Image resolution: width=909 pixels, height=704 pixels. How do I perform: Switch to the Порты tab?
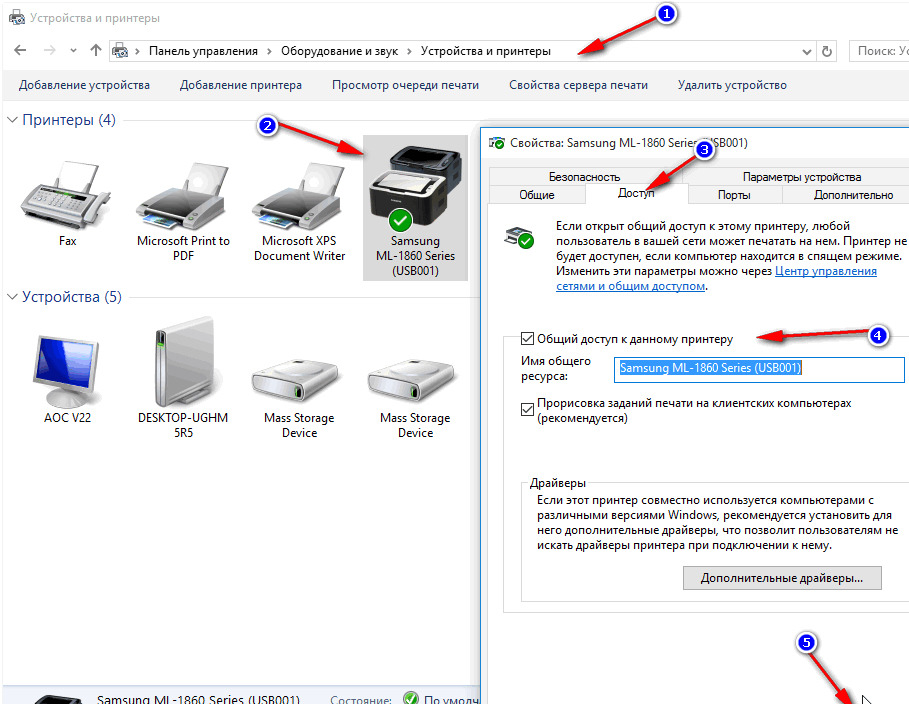[734, 195]
